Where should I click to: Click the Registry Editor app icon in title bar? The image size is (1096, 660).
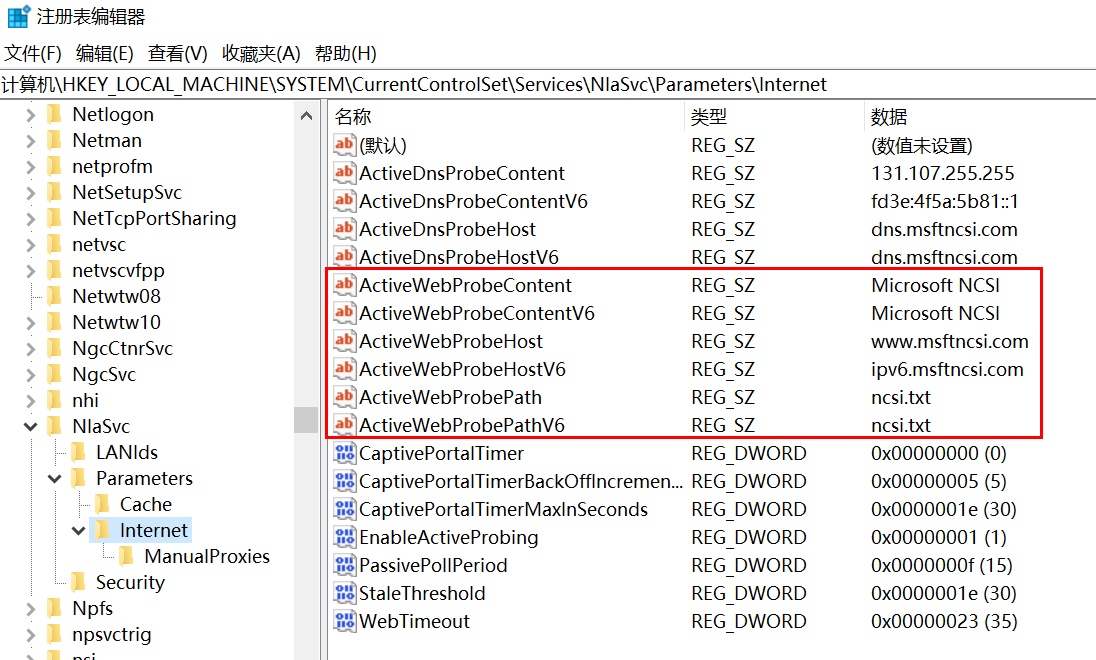[18, 15]
